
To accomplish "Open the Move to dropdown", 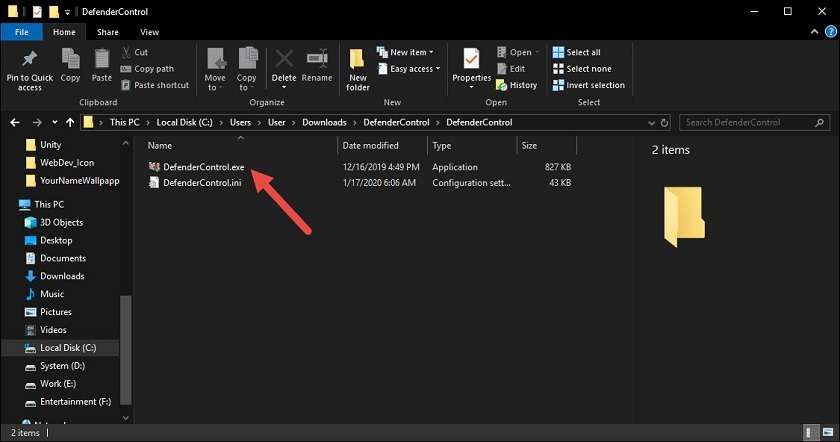I will click(215, 68).
